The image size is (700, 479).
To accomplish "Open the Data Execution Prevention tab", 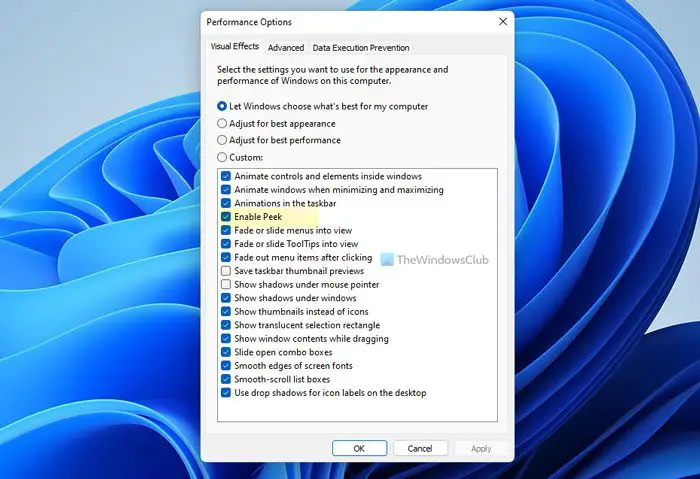I will [x=361, y=48].
